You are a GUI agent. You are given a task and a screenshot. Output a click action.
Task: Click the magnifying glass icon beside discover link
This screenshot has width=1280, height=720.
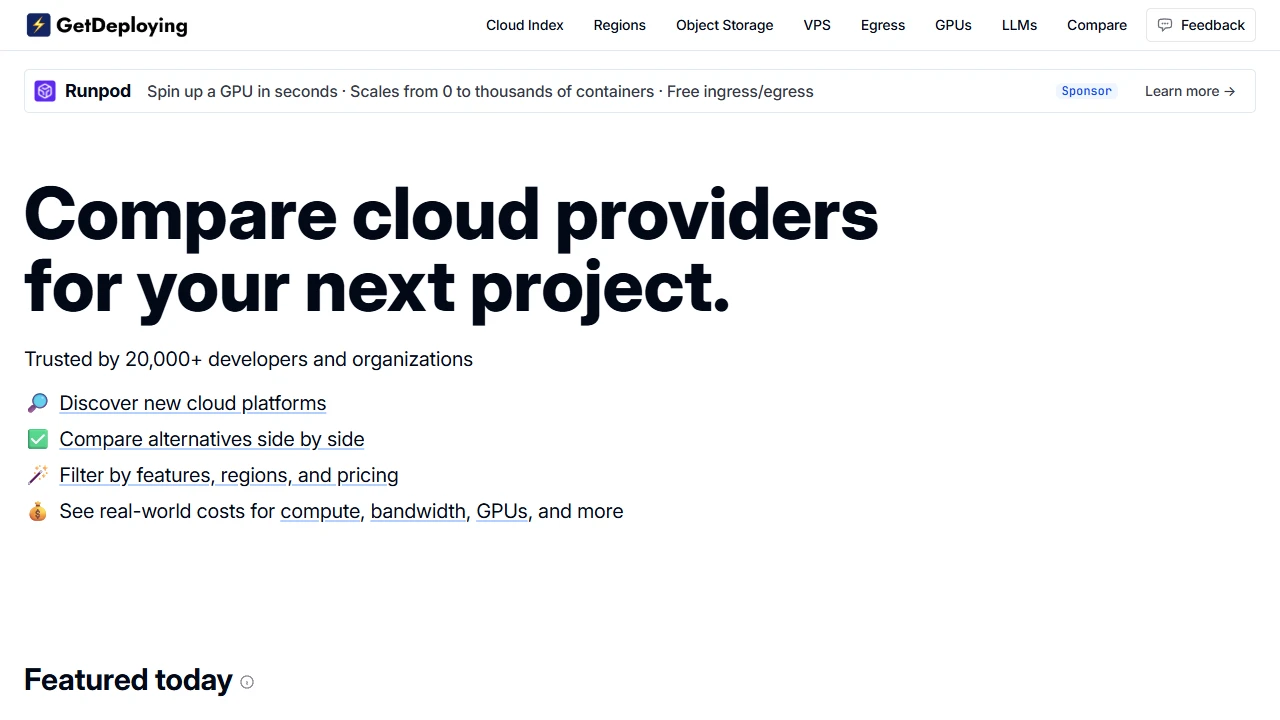(x=37, y=402)
